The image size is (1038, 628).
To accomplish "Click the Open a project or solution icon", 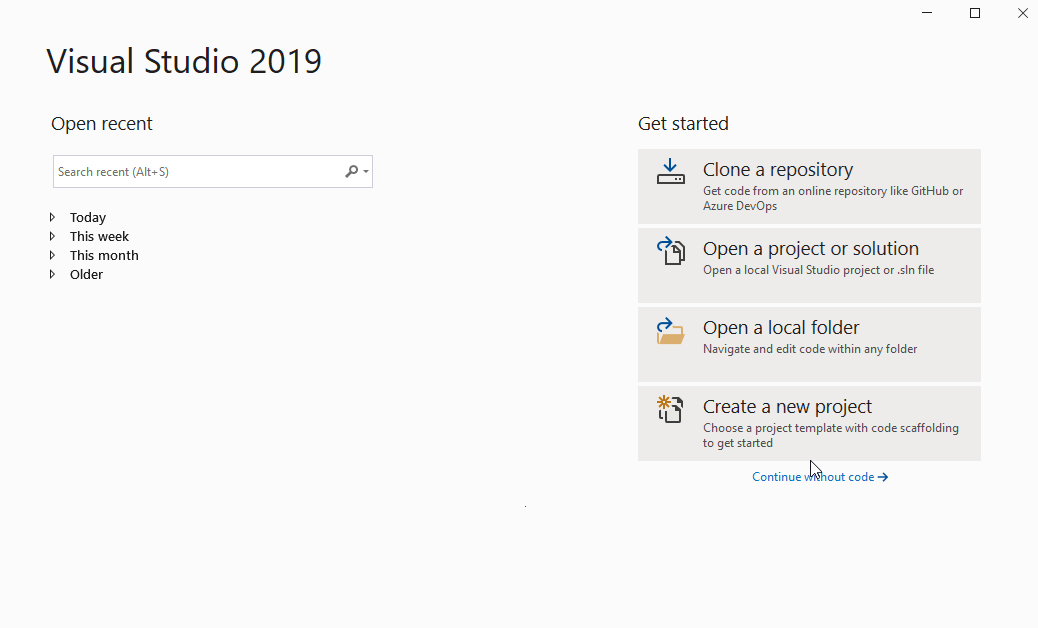I will [x=670, y=249].
